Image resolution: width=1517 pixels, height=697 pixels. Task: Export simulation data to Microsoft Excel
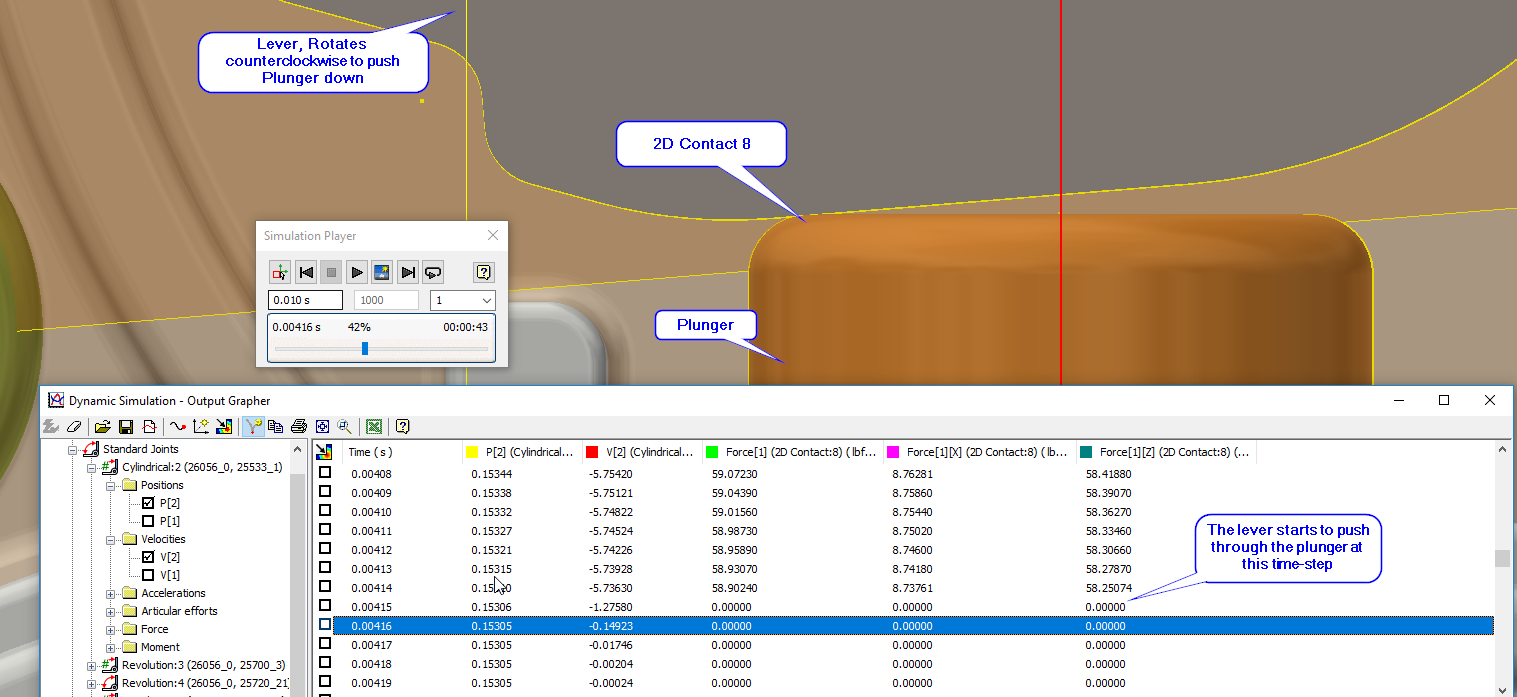click(x=373, y=426)
